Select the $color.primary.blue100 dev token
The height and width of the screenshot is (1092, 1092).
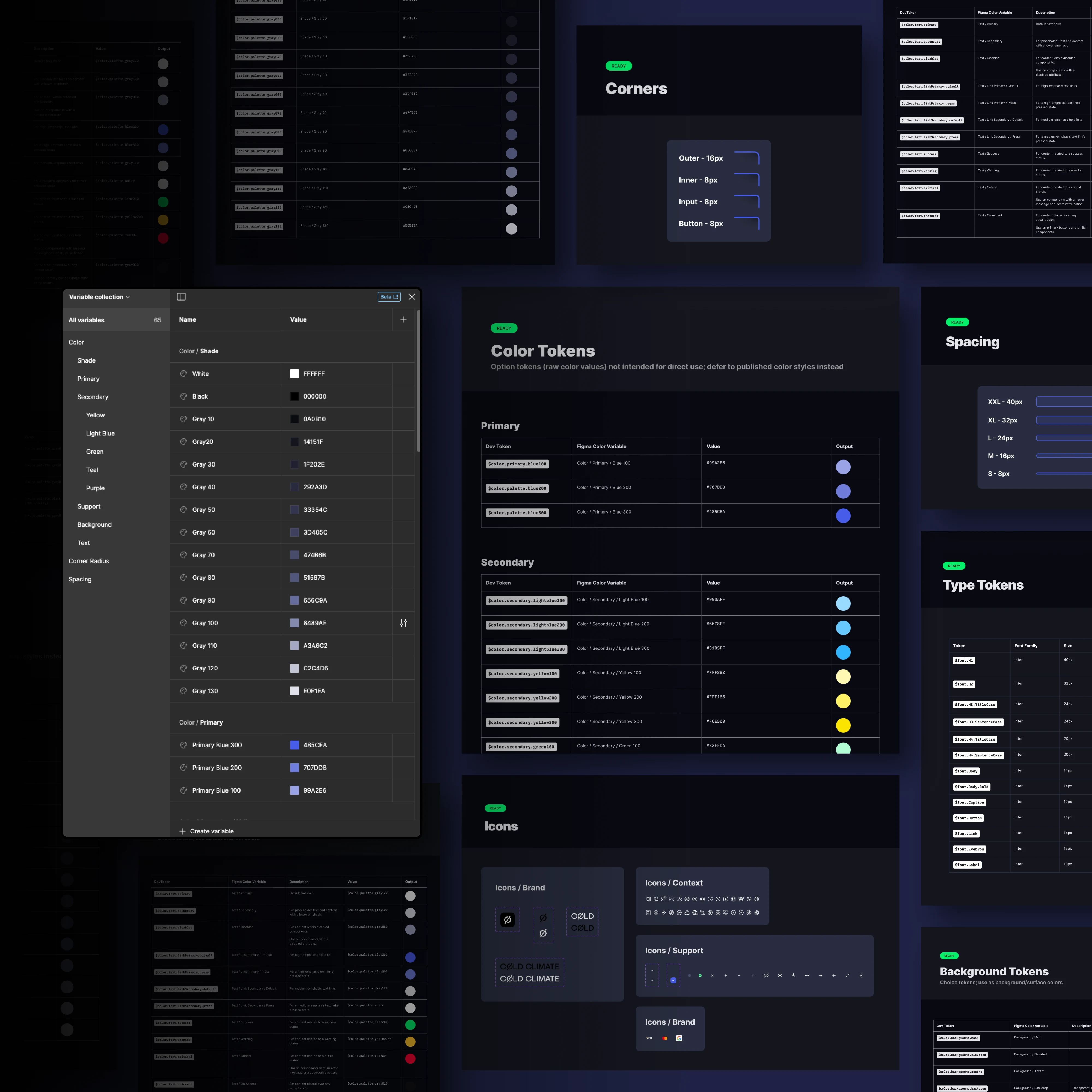(x=517, y=464)
